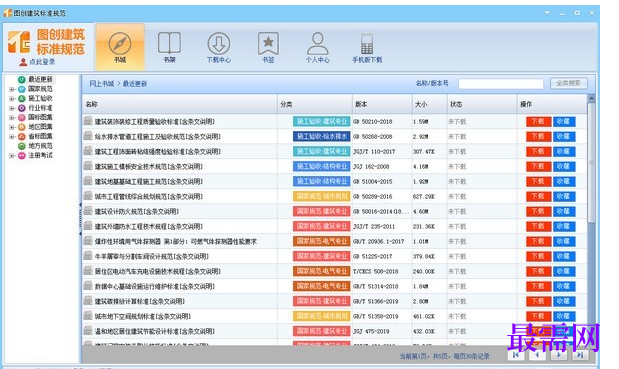This screenshot has width=619, height=369.
Task: Go to the last page
Action: 580,355
